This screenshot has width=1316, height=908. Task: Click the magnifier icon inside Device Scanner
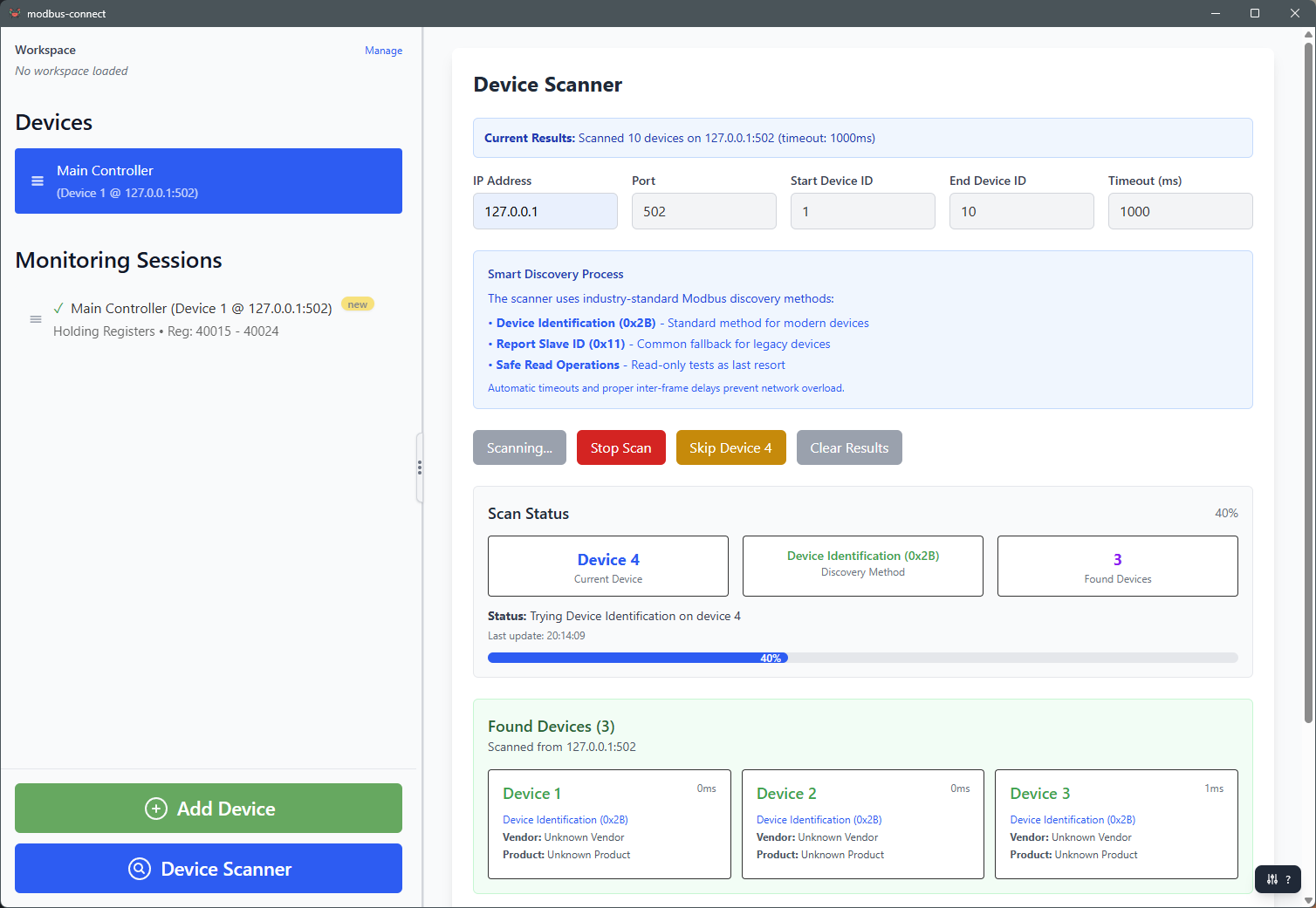pos(140,869)
